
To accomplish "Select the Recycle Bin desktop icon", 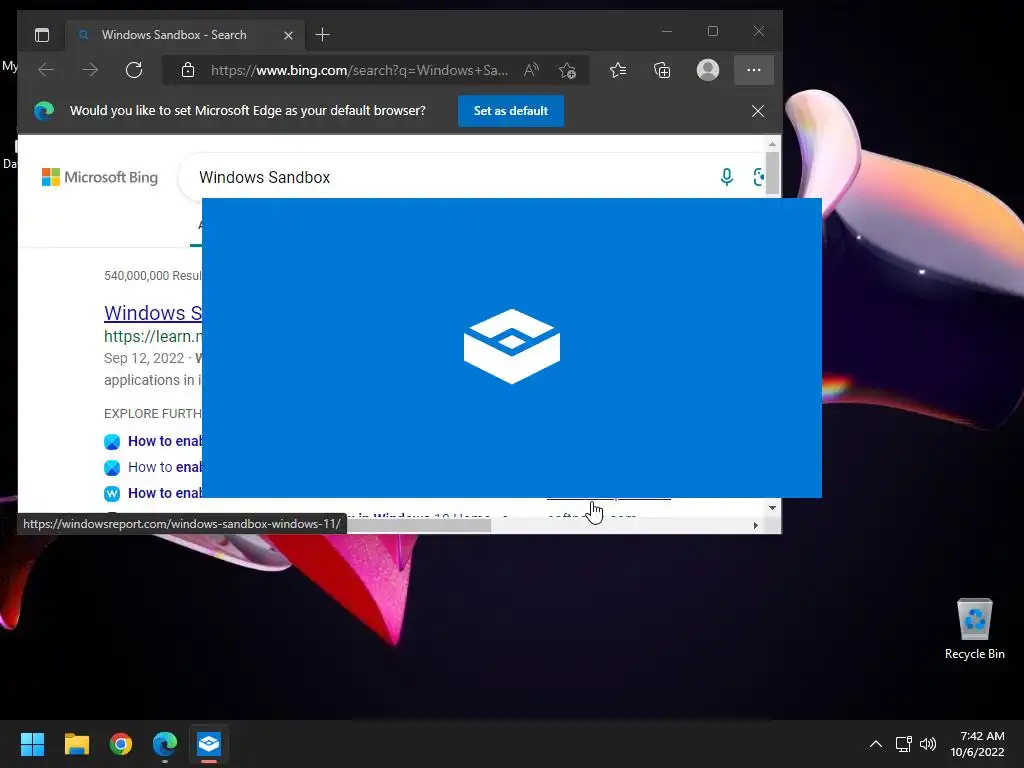I will [x=974, y=630].
